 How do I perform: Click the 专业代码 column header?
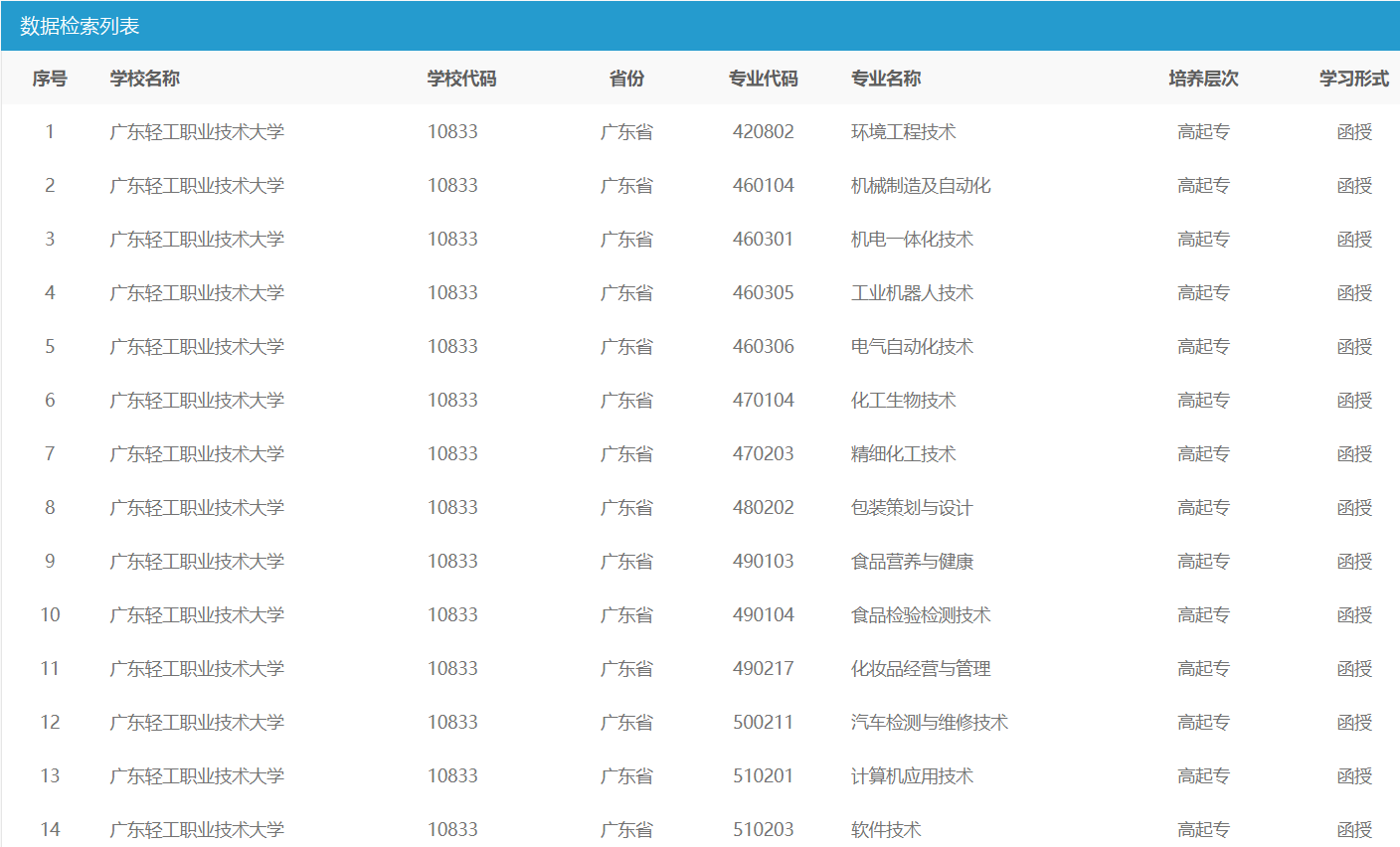(x=764, y=79)
